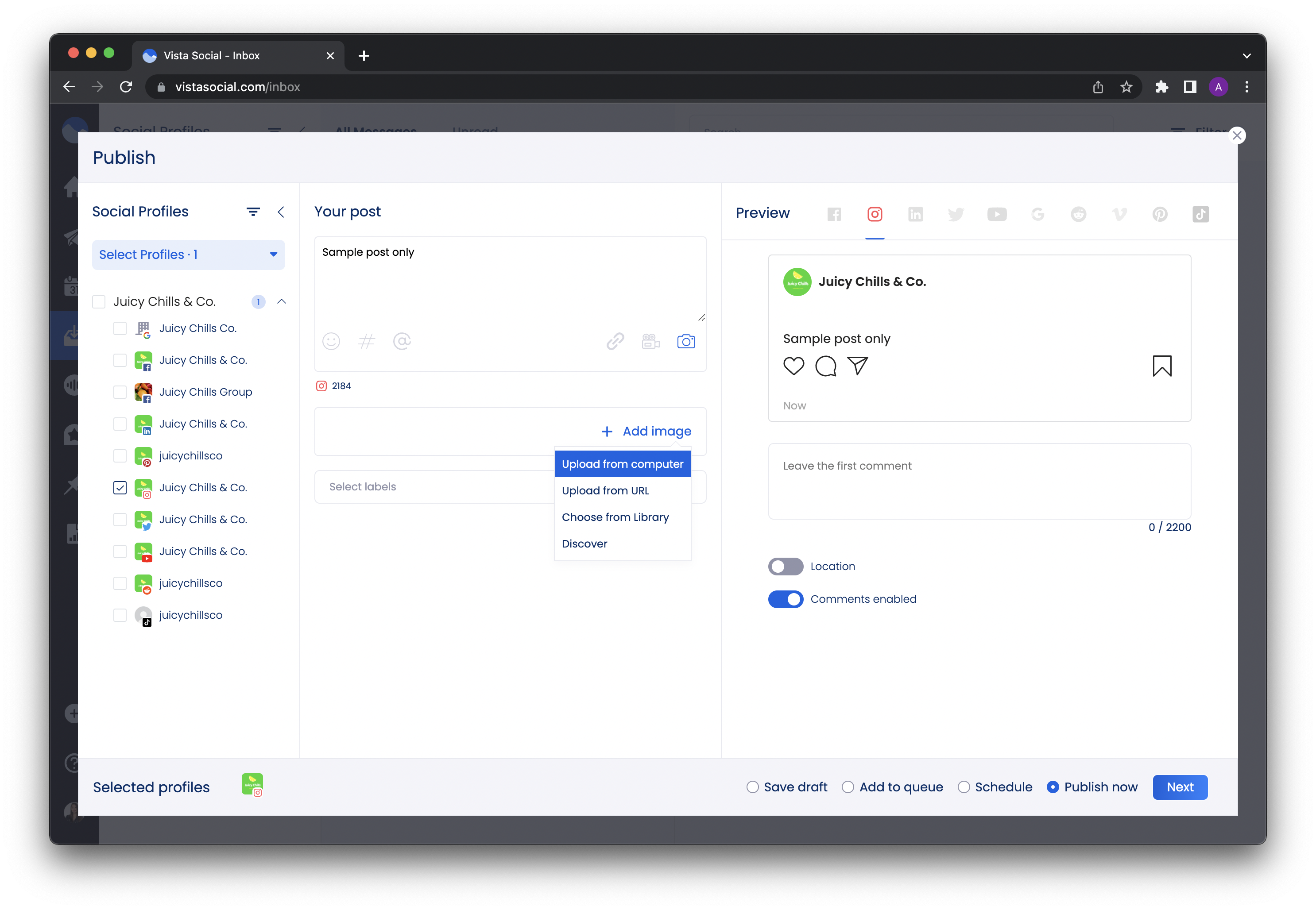This screenshot has width=1316, height=910.
Task: Collapse the Juicy Chills & Co. group
Action: (281, 301)
